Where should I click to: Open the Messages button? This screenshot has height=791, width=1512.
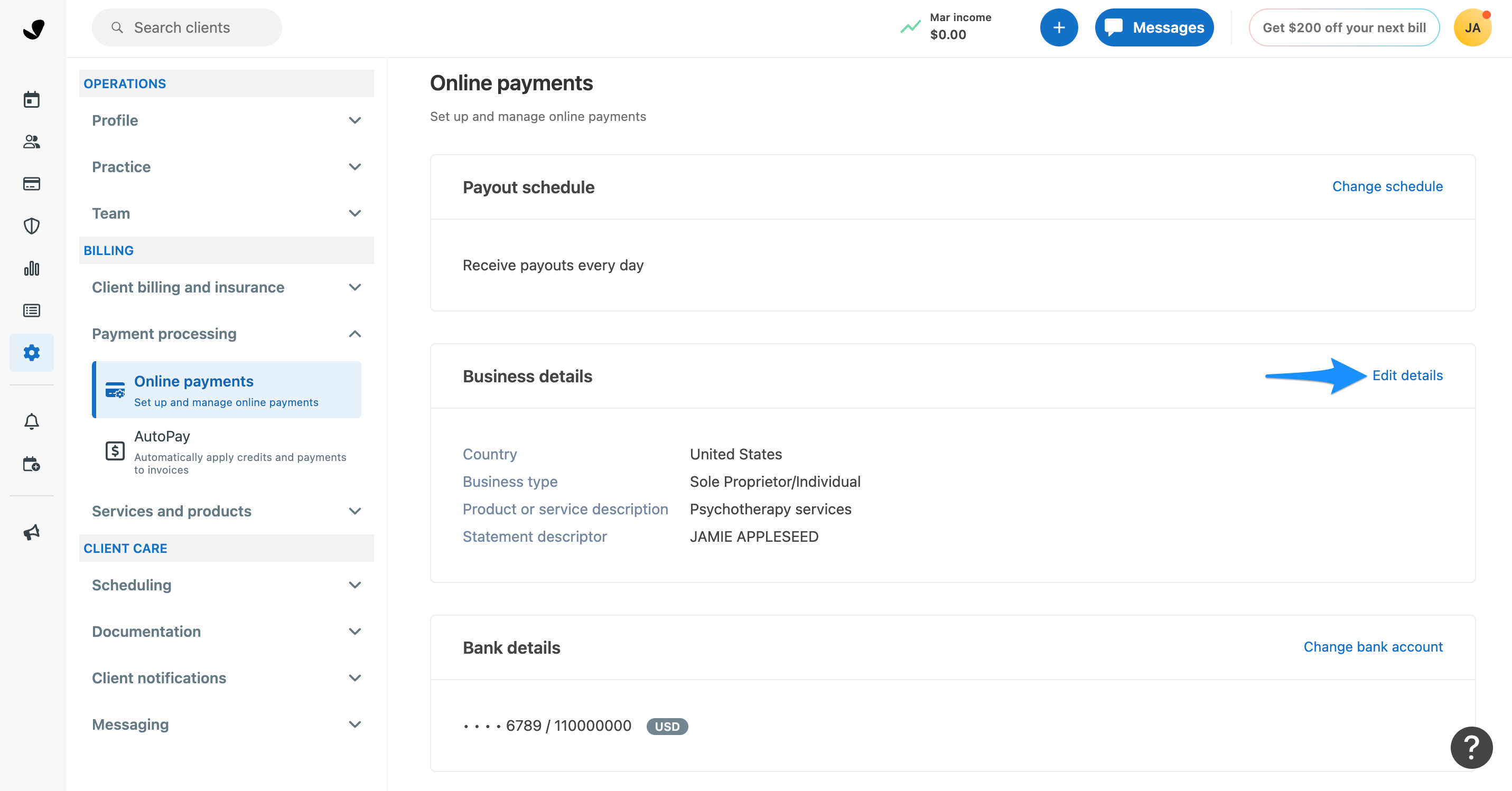point(1154,27)
